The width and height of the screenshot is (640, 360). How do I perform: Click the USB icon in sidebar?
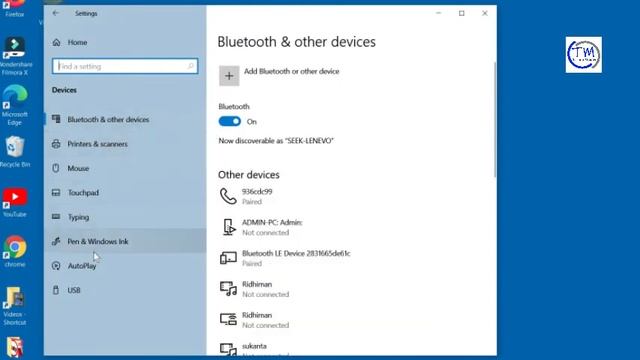(x=56, y=290)
